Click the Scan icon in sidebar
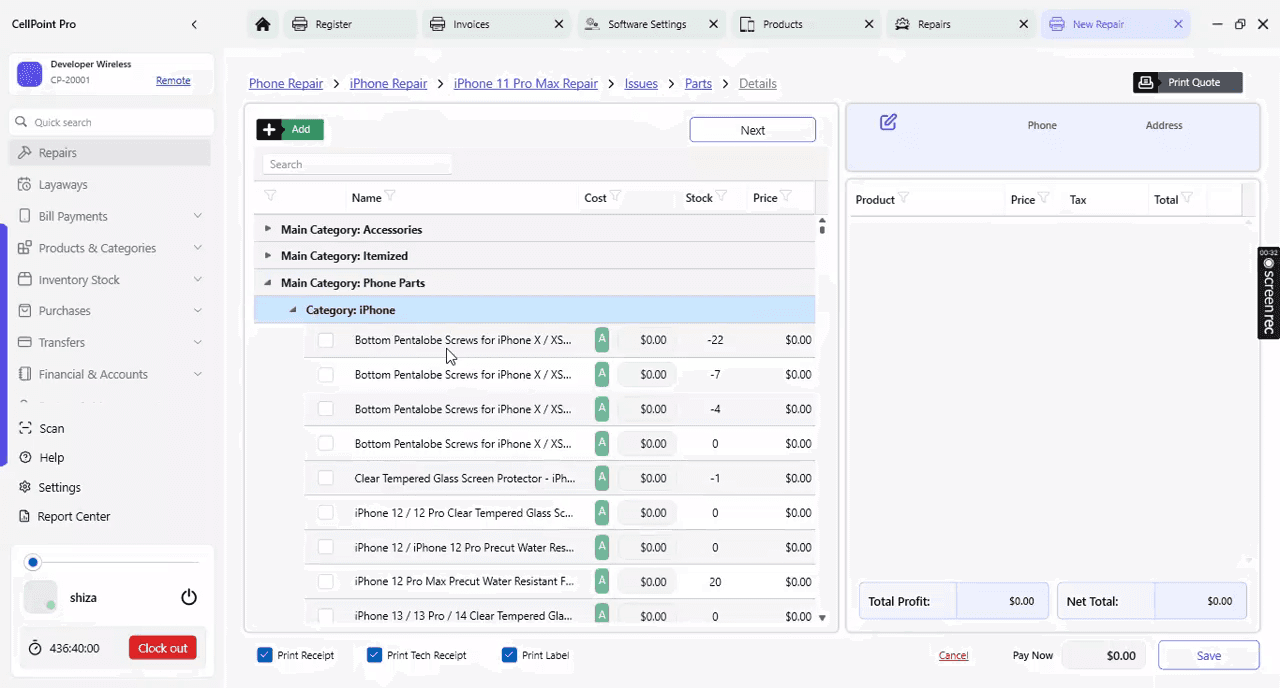Screen dimensions: 1280x688 (x=25, y=428)
